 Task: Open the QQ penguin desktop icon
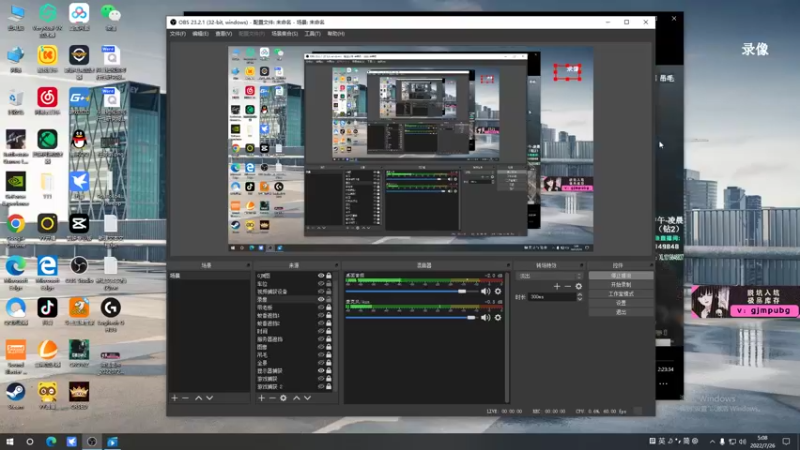[x=79, y=139]
